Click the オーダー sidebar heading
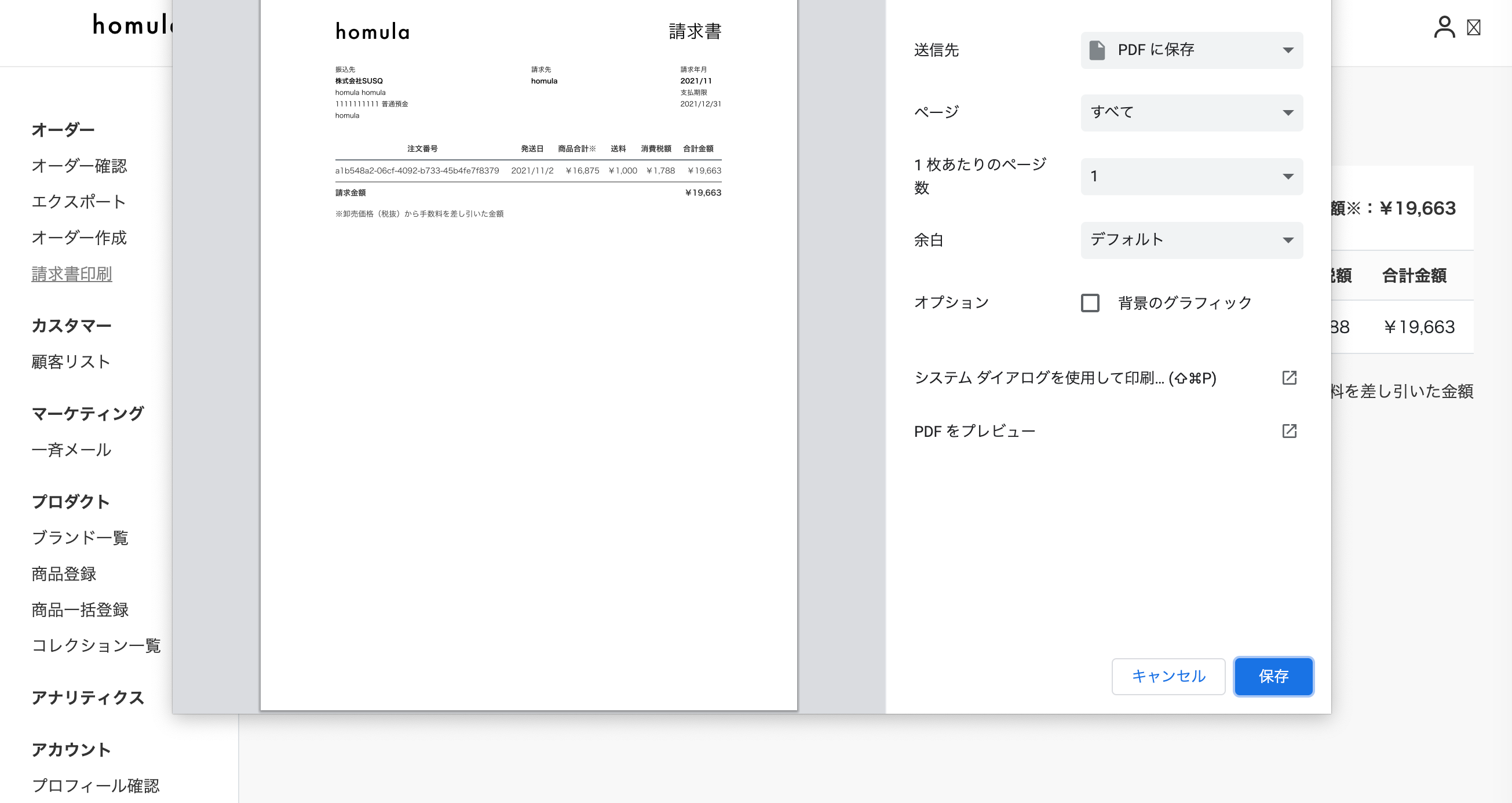The height and width of the screenshot is (803, 1512). [x=63, y=130]
